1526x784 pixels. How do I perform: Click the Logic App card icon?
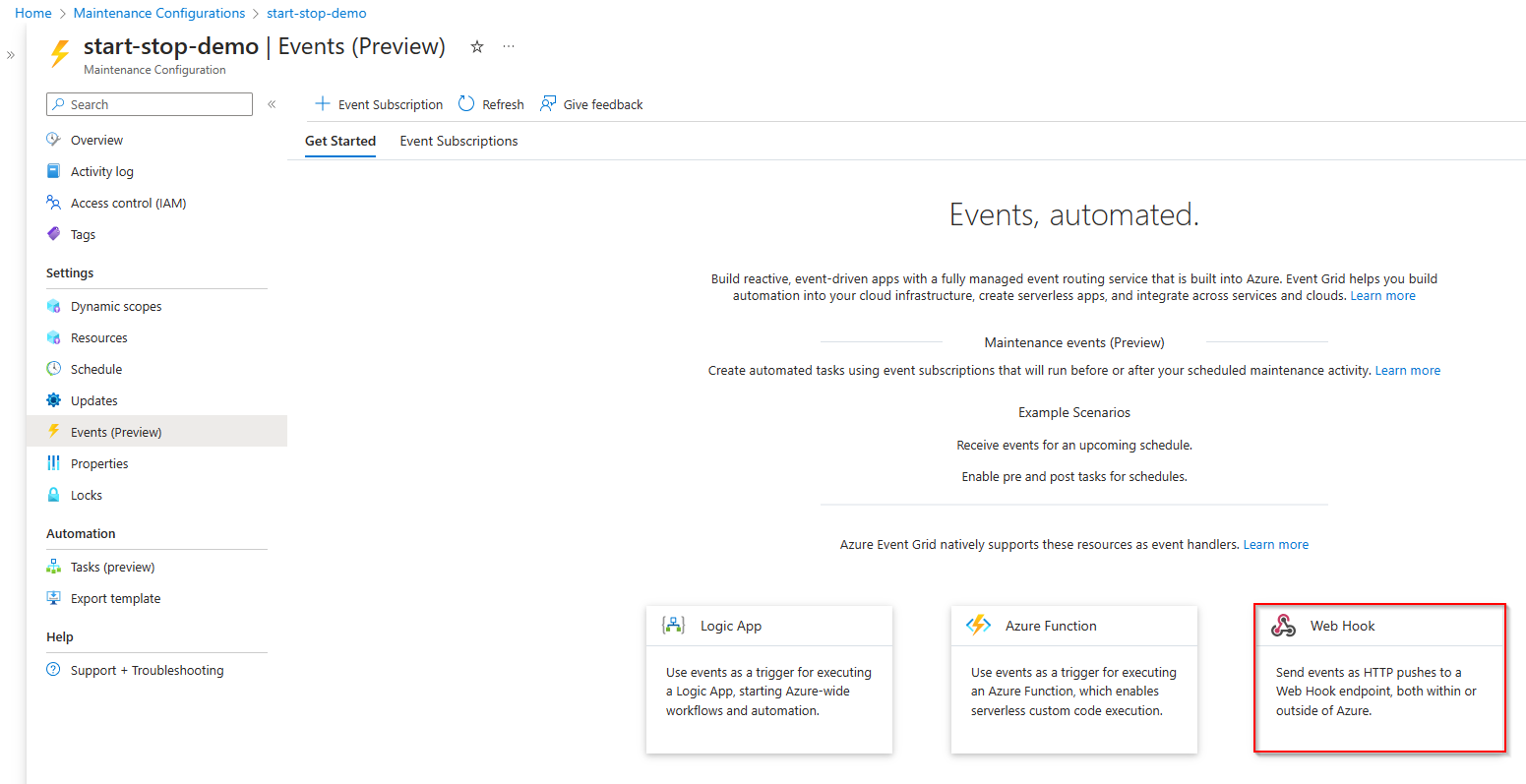[674, 626]
